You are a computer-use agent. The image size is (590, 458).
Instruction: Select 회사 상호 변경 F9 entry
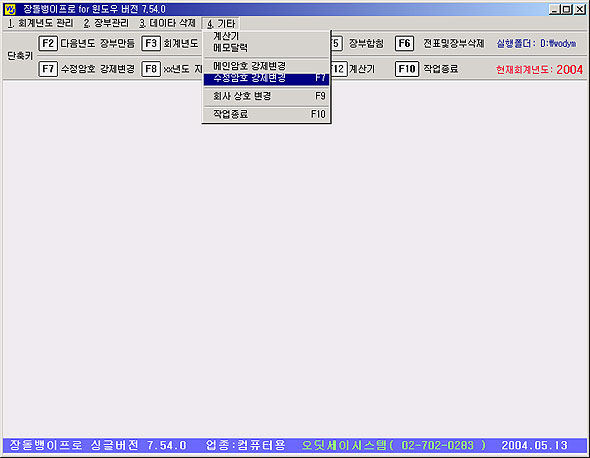266,96
